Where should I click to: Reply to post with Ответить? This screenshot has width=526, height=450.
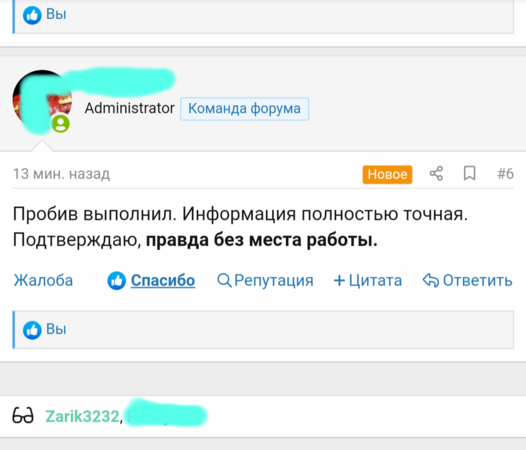pos(477,280)
